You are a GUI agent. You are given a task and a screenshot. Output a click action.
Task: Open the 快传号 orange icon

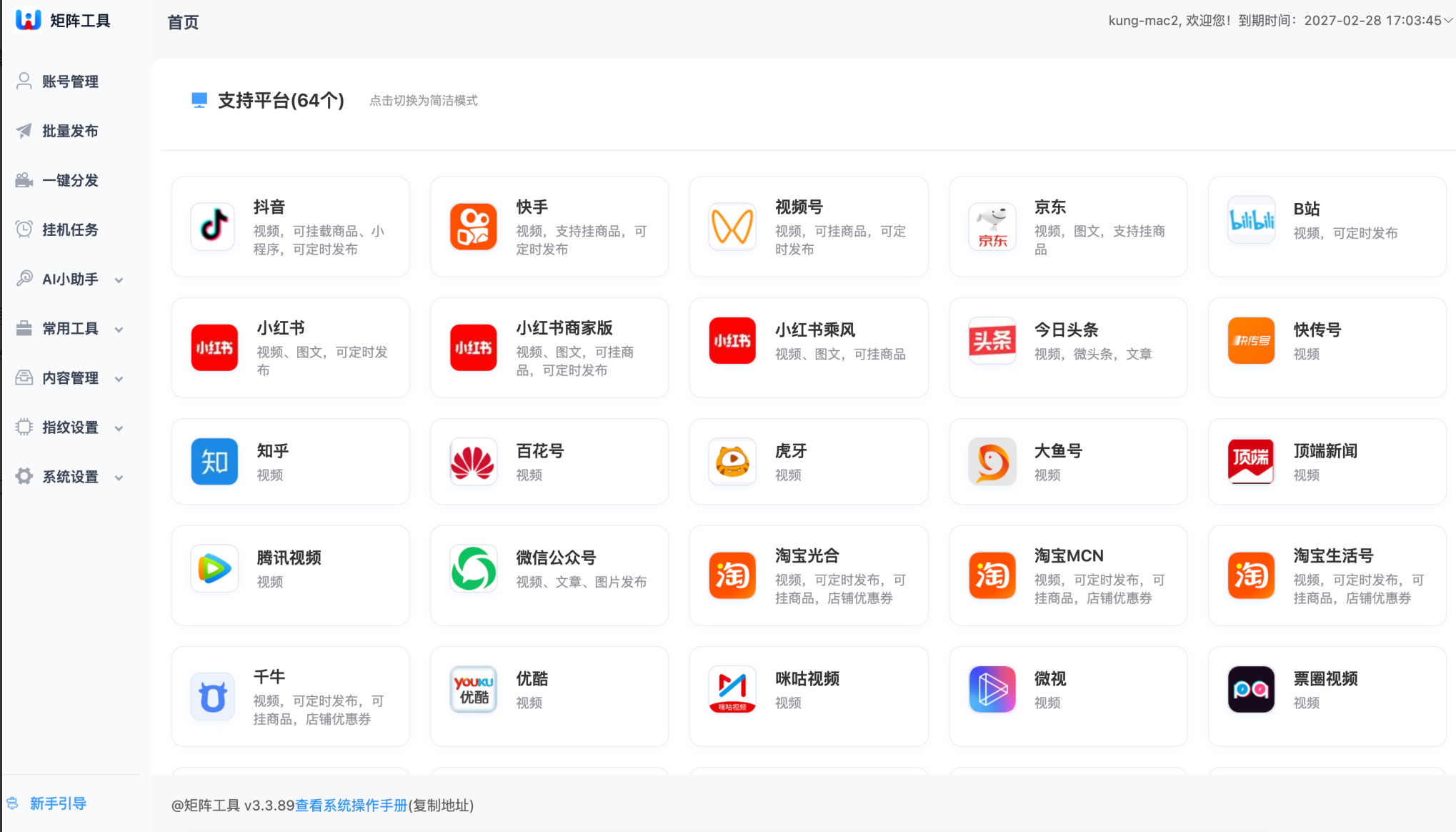[1251, 341]
